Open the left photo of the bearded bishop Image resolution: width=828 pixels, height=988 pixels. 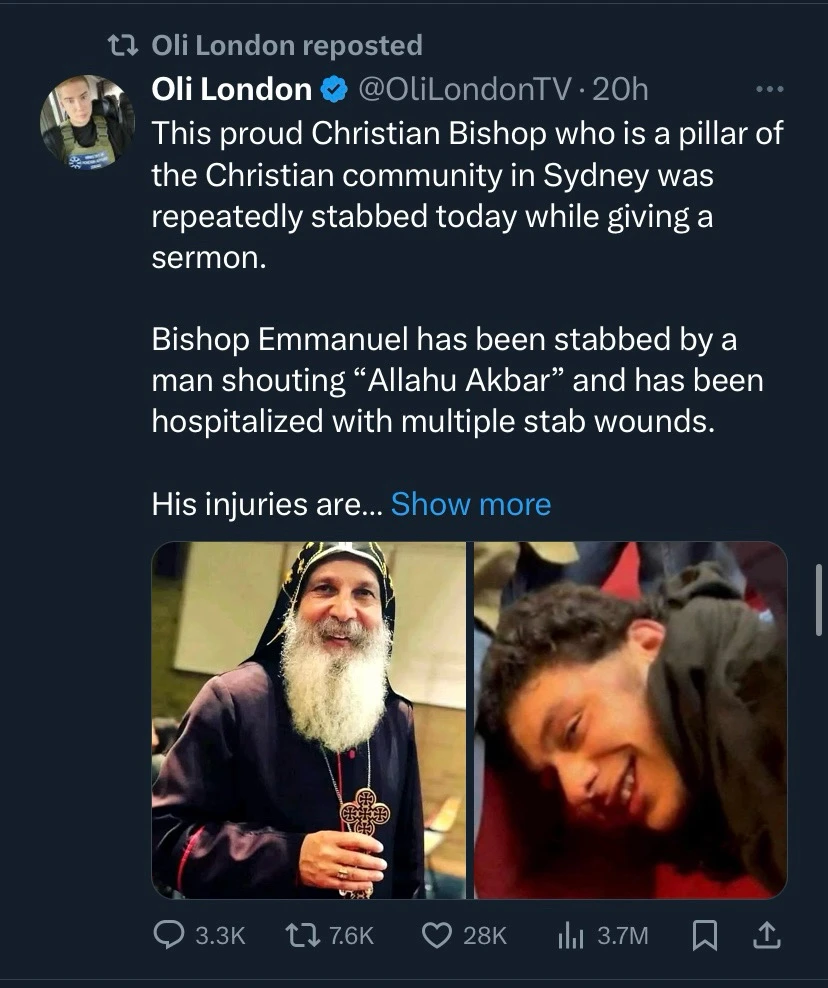[309, 720]
